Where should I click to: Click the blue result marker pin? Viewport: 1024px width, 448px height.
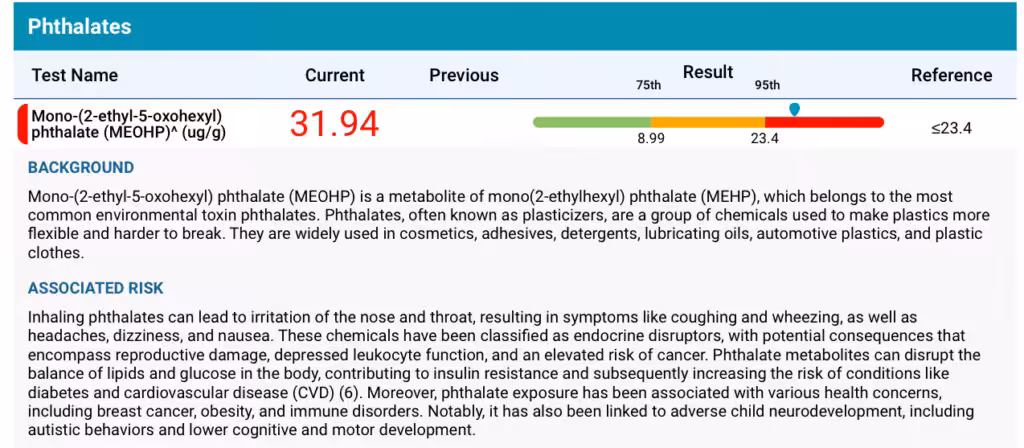pyautogui.click(x=794, y=110)
